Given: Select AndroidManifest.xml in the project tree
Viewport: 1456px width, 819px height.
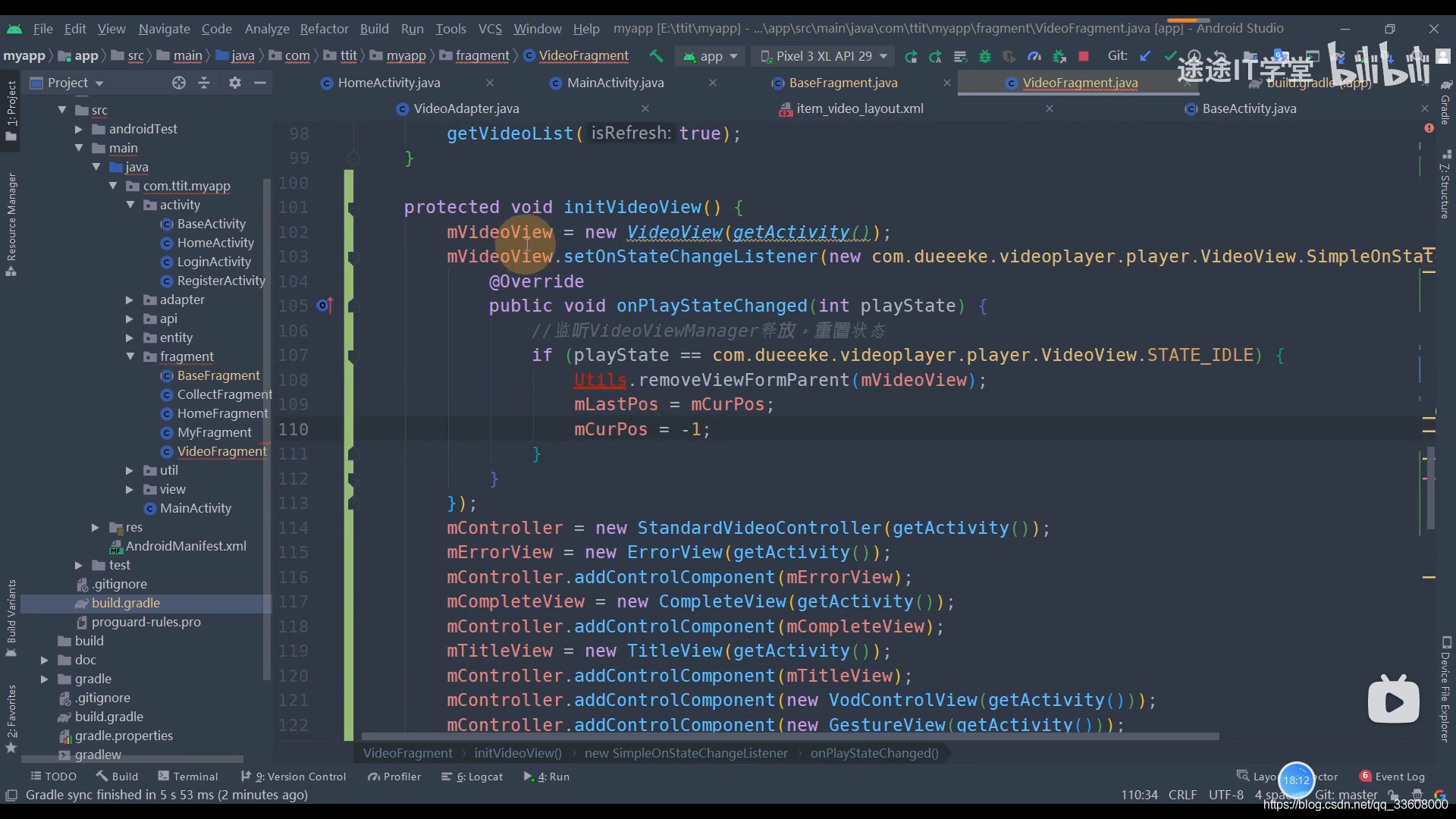Looking at the screenshot, I should coord(186,546).
